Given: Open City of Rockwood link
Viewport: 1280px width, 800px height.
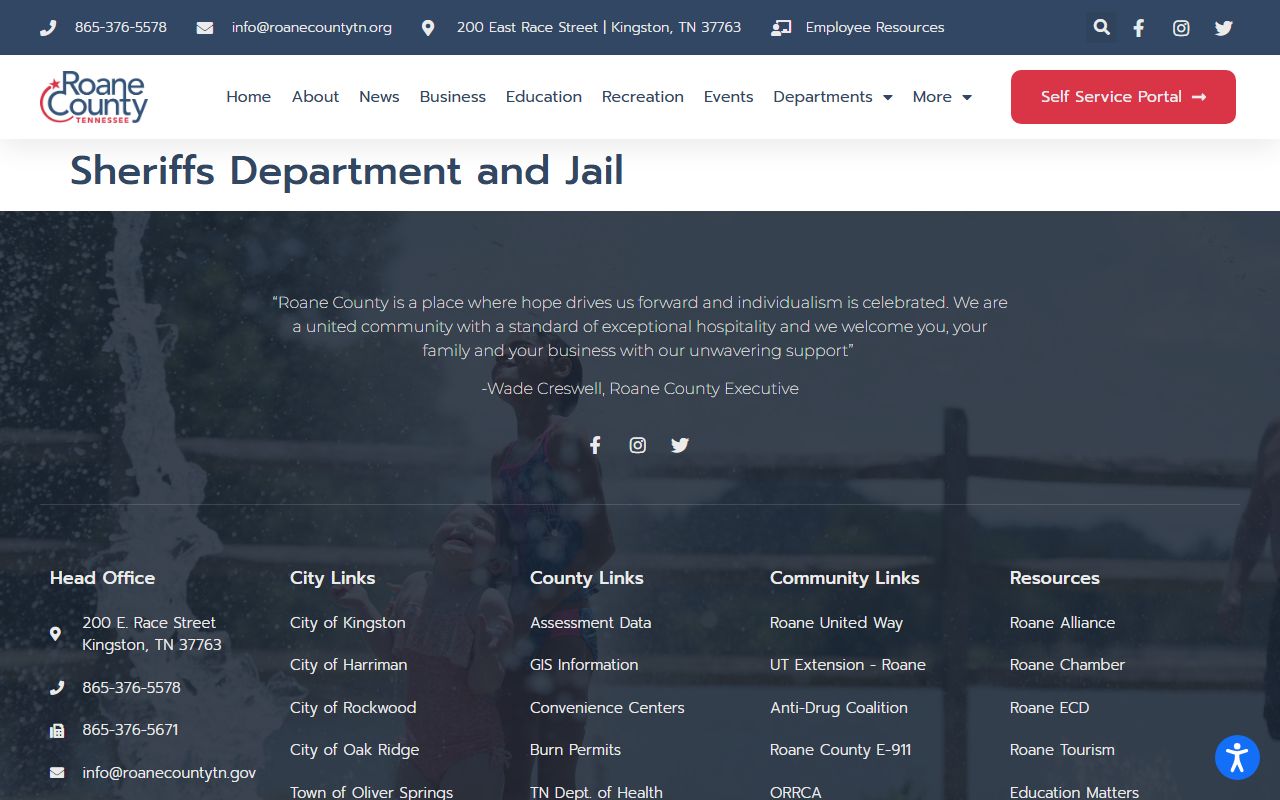Looking at the screenshot, I should click(353, 707).
